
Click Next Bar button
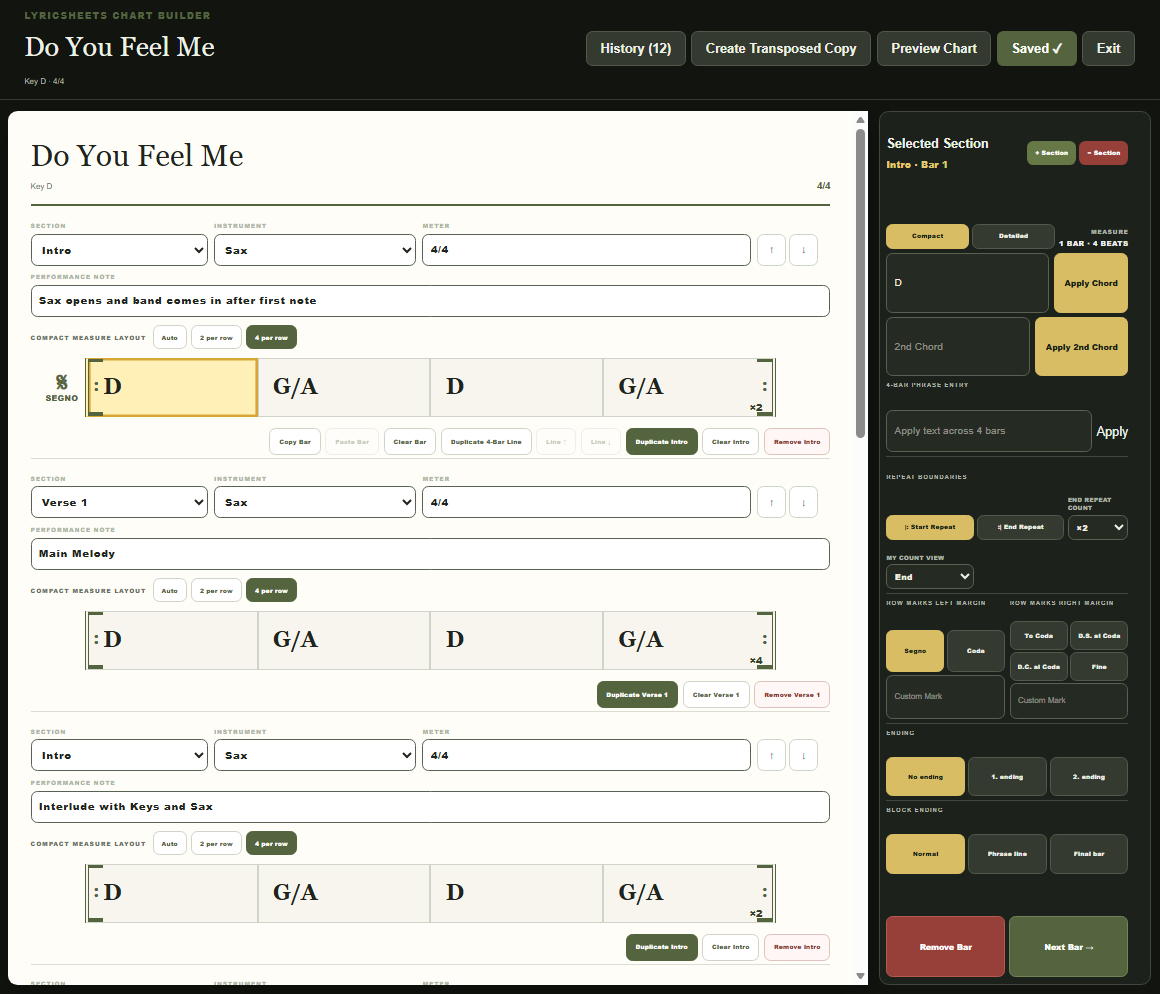[x=1068, y=947]
